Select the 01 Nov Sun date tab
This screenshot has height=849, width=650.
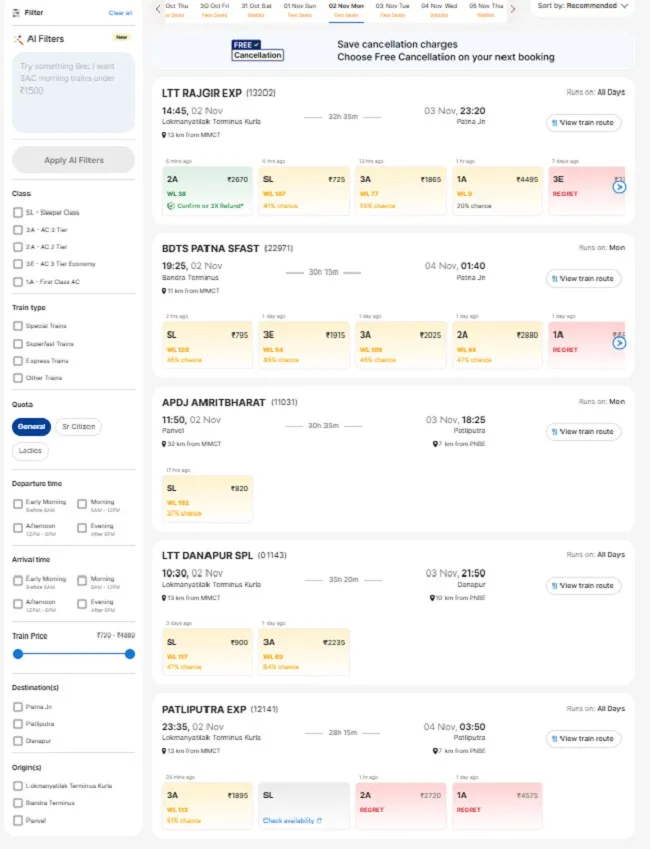300,10
